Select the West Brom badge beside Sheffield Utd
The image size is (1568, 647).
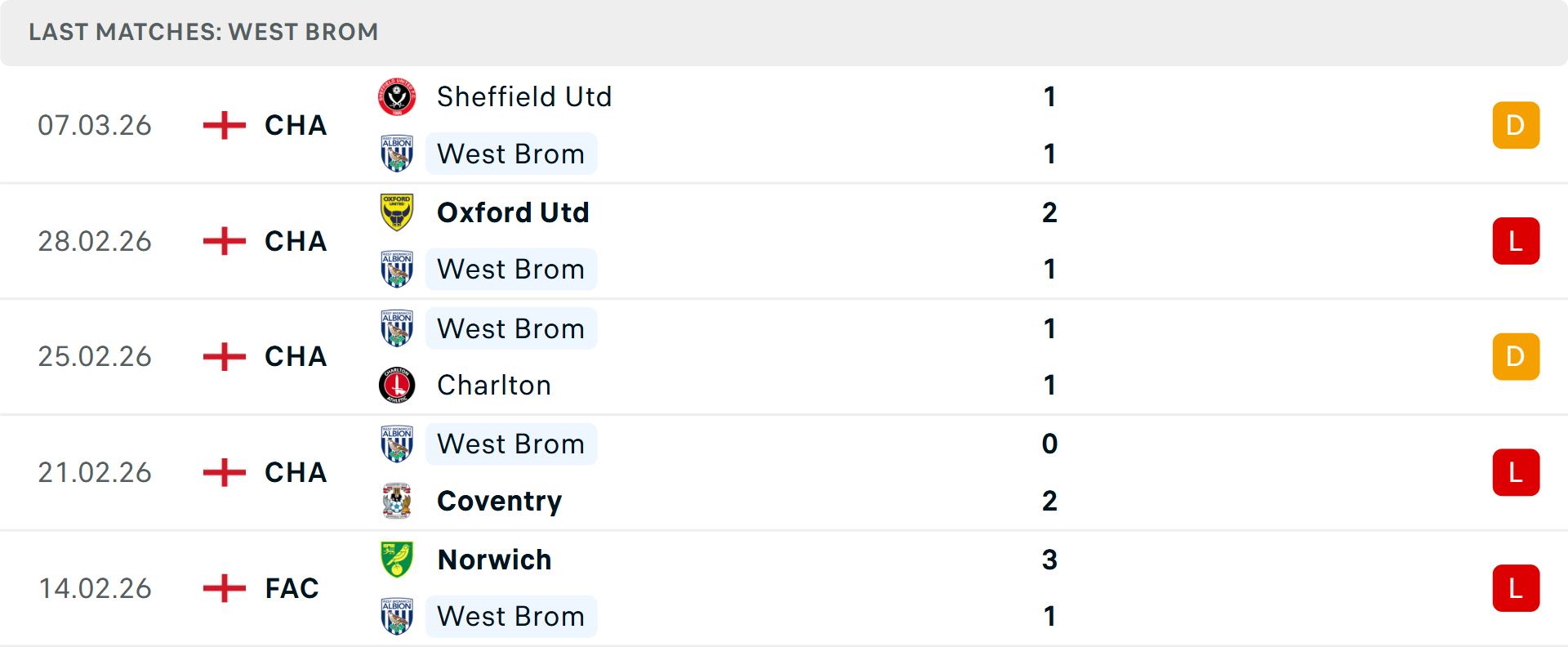tap(398, 154)
